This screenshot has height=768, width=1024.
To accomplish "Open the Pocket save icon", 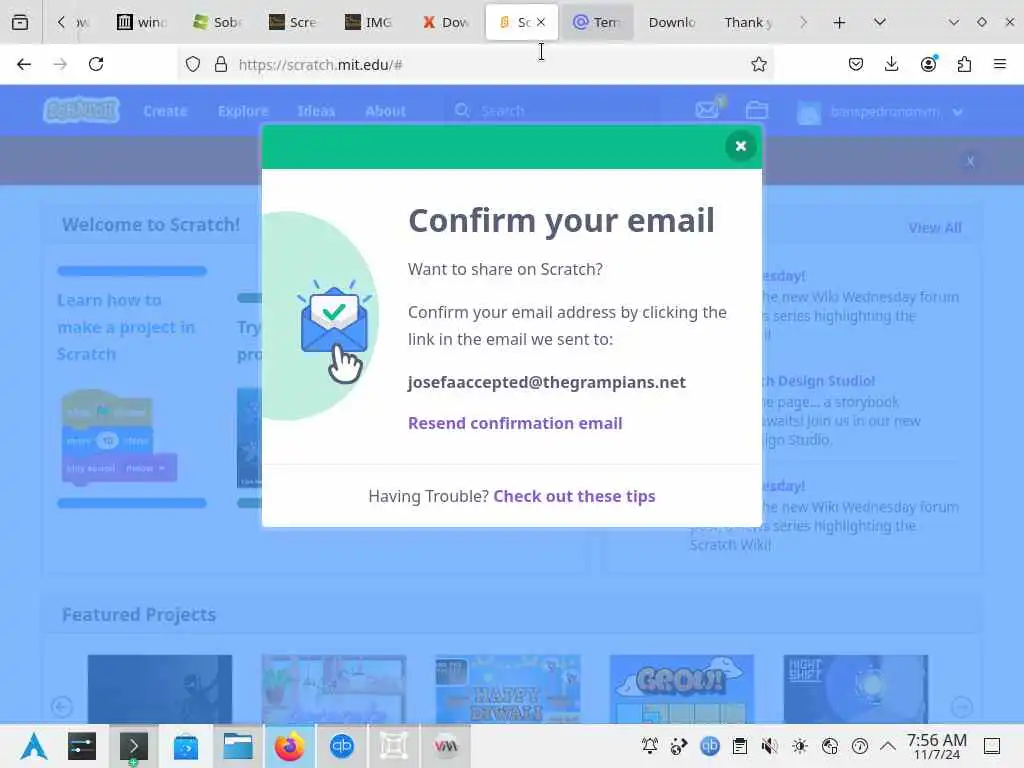I will tap(856, 64).
